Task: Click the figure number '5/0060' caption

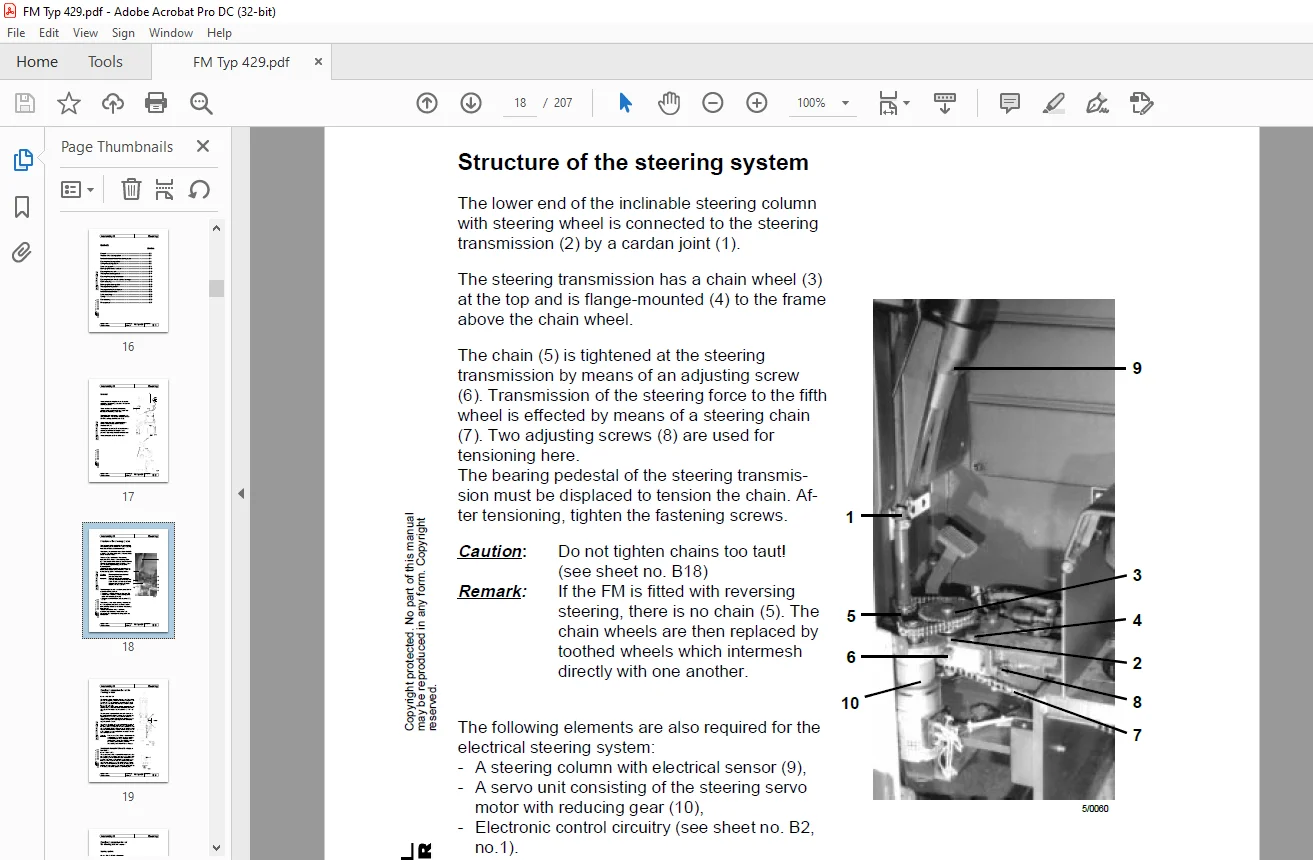Action: 1094,810
